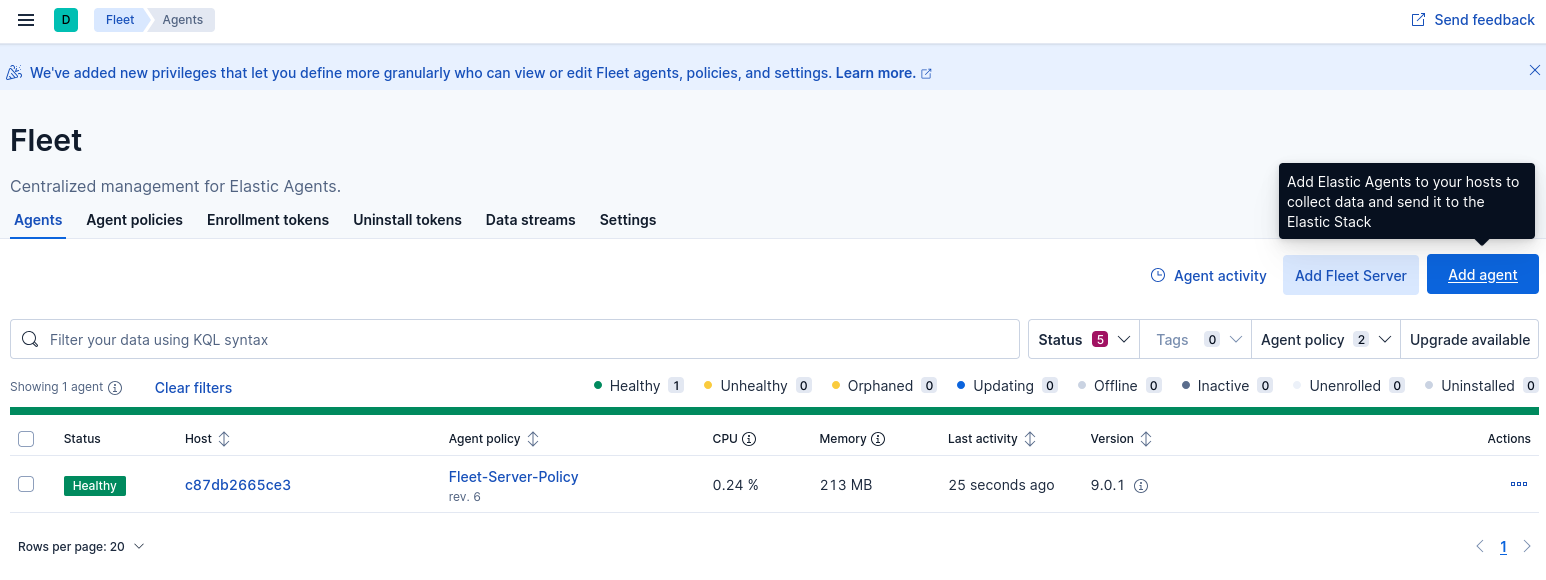This screenshot has height=580, width=1546.
Task: Click the Updating count in status summary
Action: pyautogui.click(x=1050, y=386)
